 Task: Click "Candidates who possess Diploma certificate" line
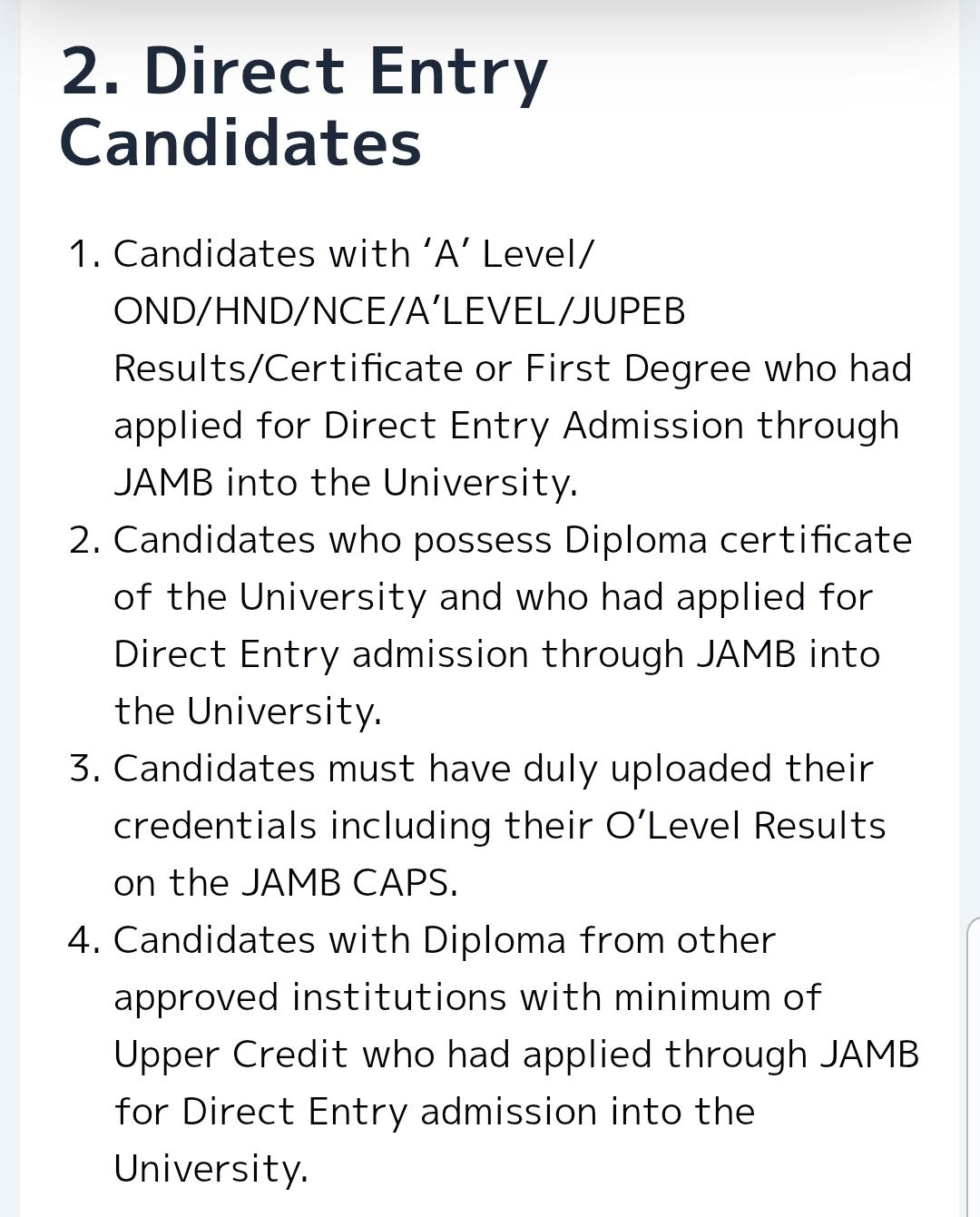512,540
